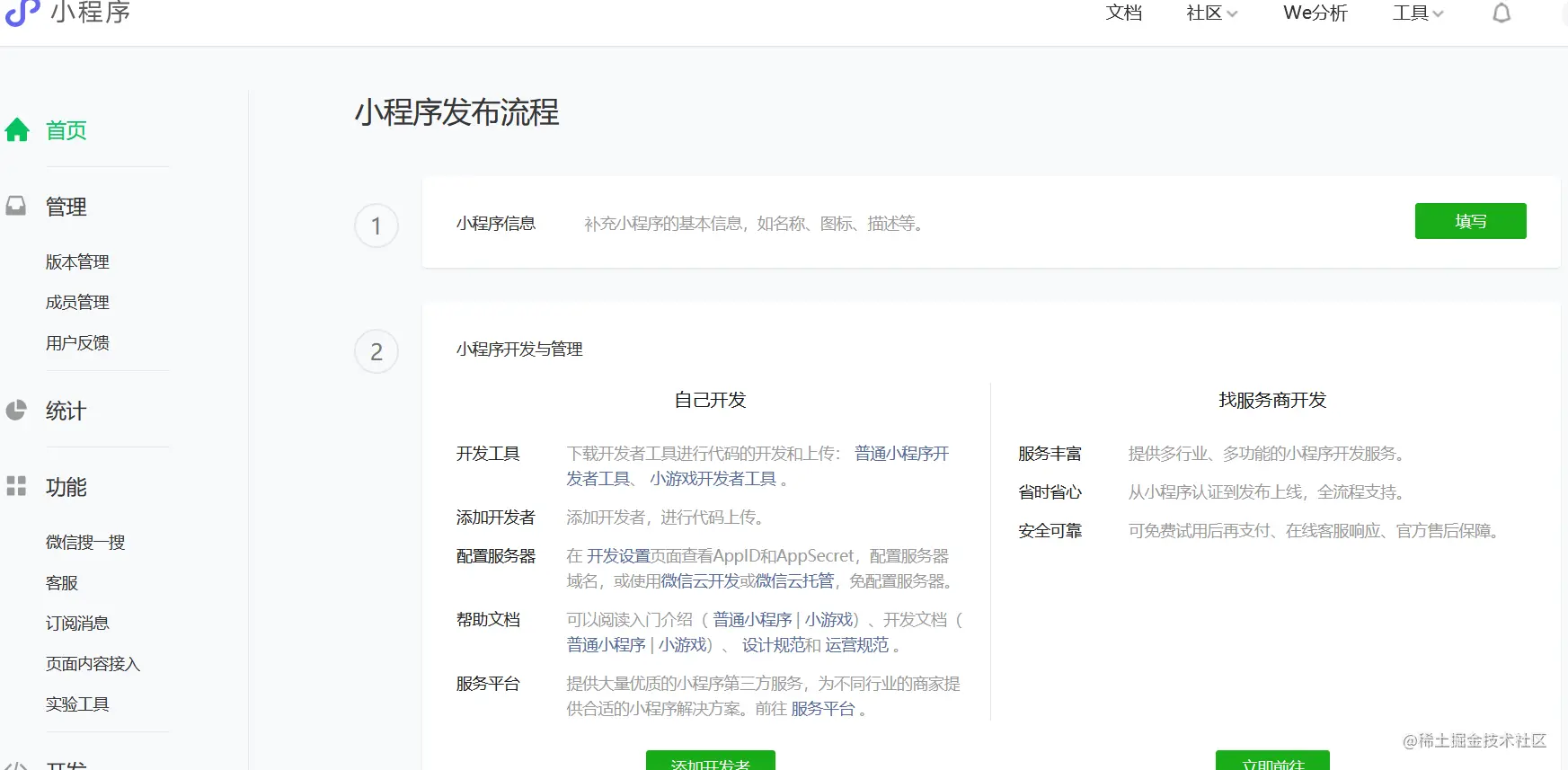The width and height of the screenshot is (1568, 770).
Task: Open 版本管理 in sidebar
Action: (x=77, y=261)
